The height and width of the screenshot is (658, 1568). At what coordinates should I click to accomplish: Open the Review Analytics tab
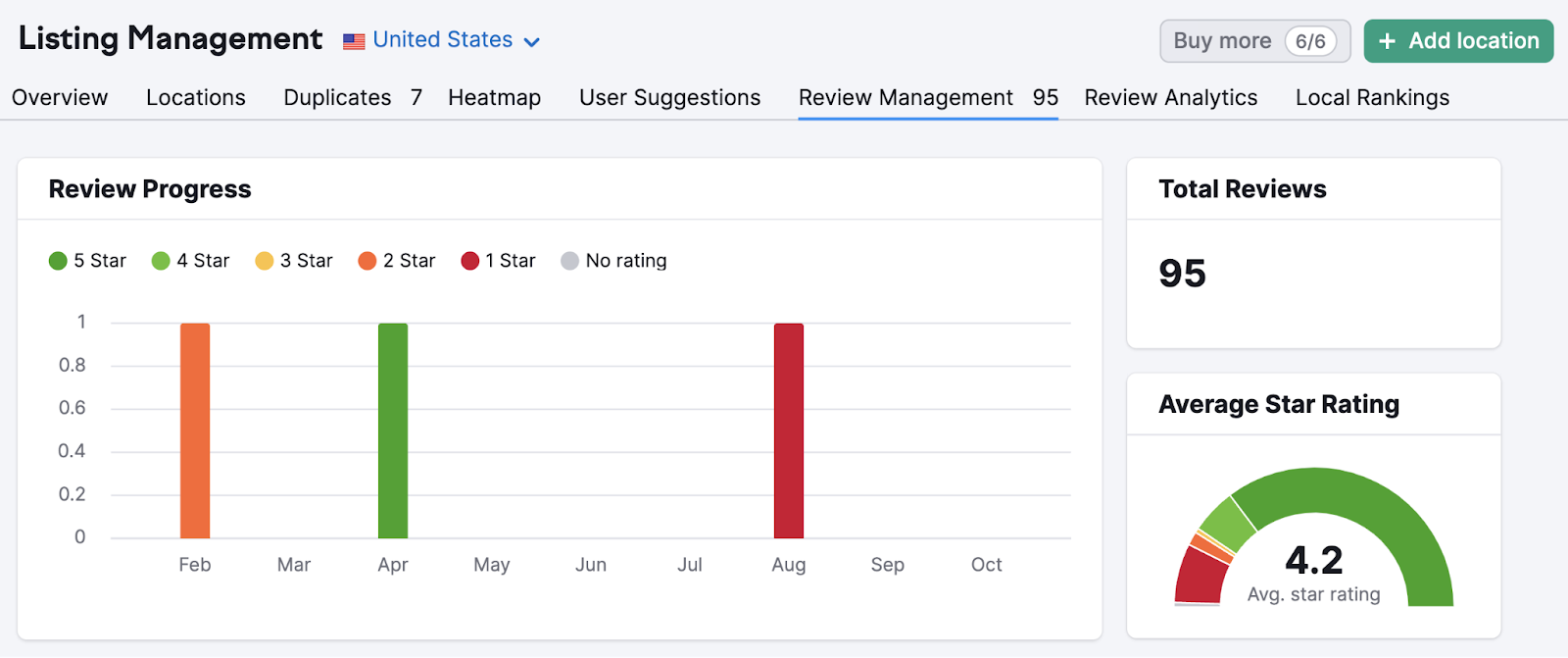click(x=1170, y=98)
